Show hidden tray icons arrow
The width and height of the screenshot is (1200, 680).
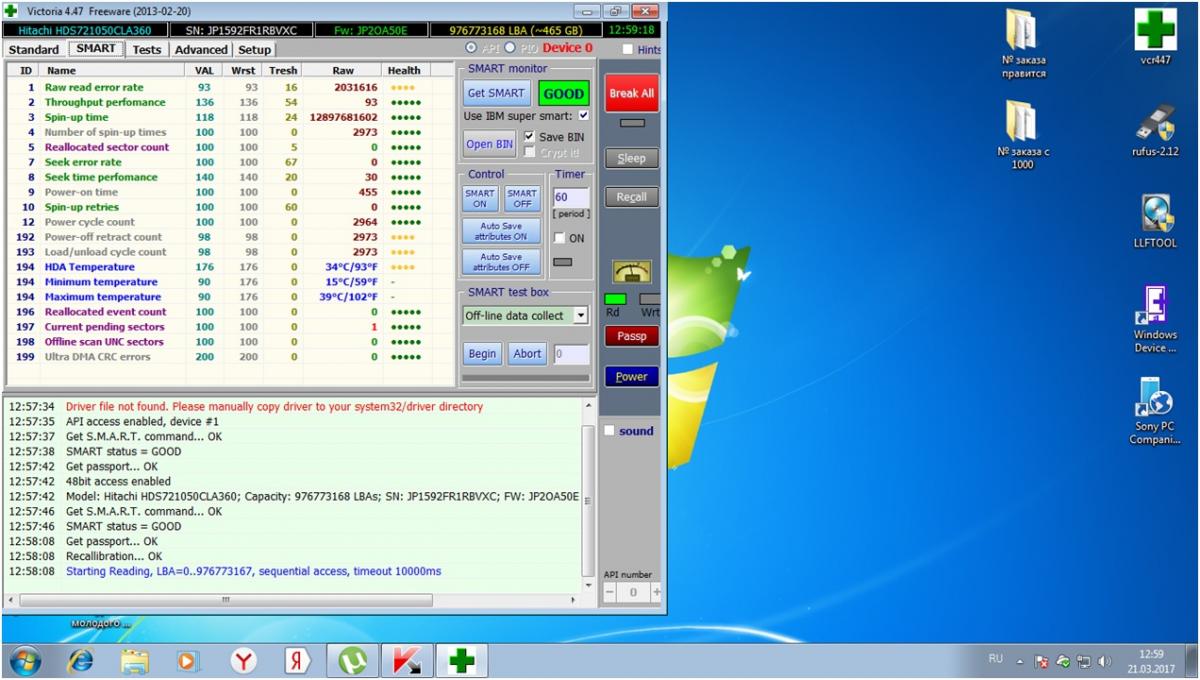click(1020, 661)
